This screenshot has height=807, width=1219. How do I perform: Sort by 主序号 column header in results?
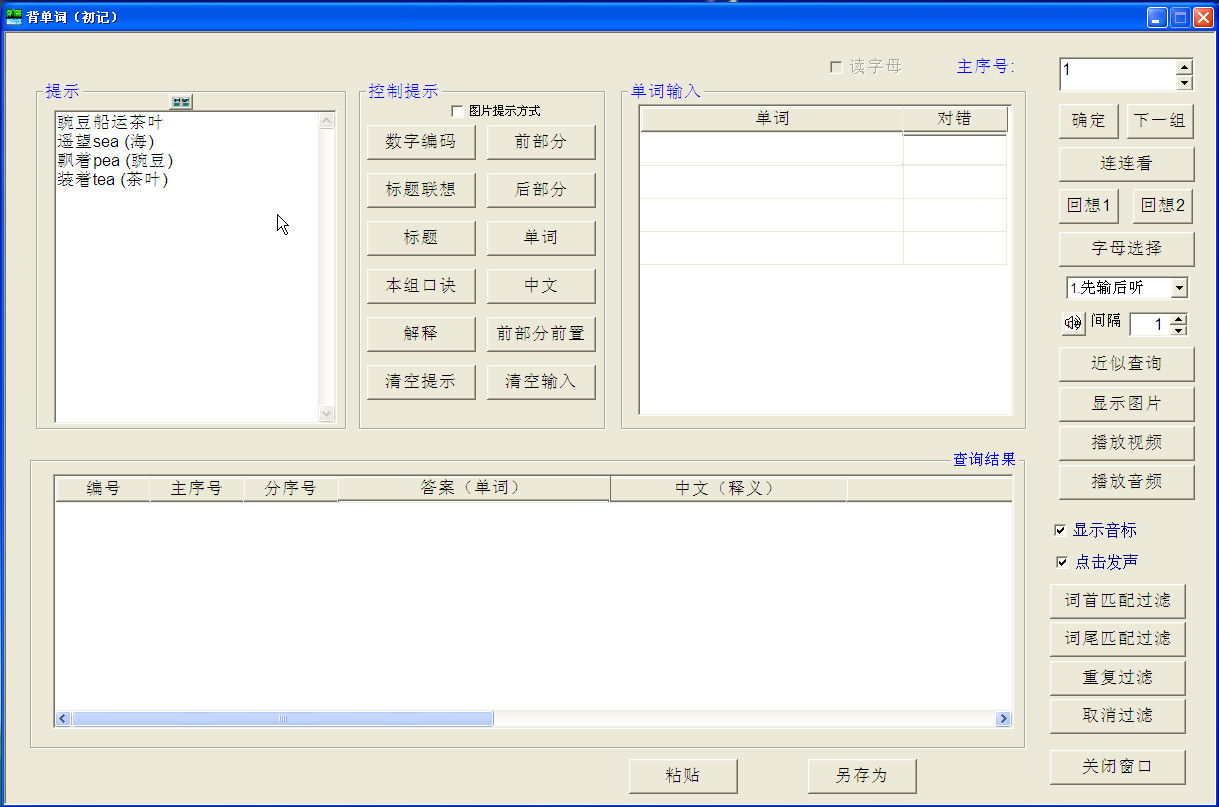pos(197,489)
